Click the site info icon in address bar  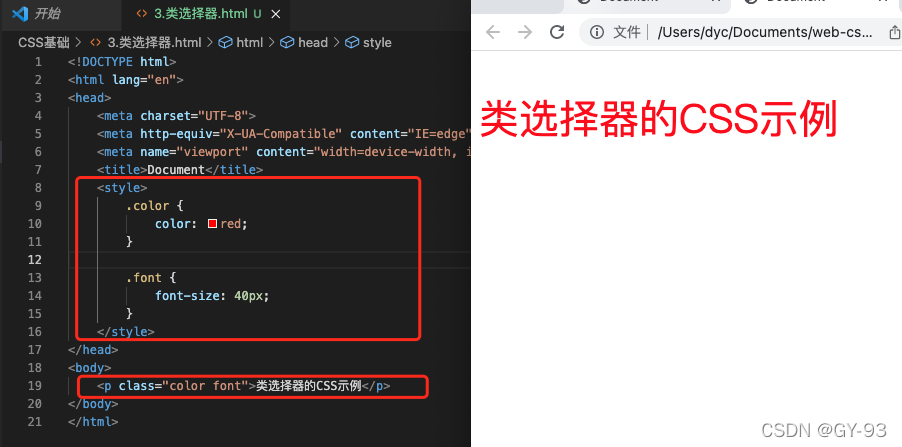[x=597, y=32]
